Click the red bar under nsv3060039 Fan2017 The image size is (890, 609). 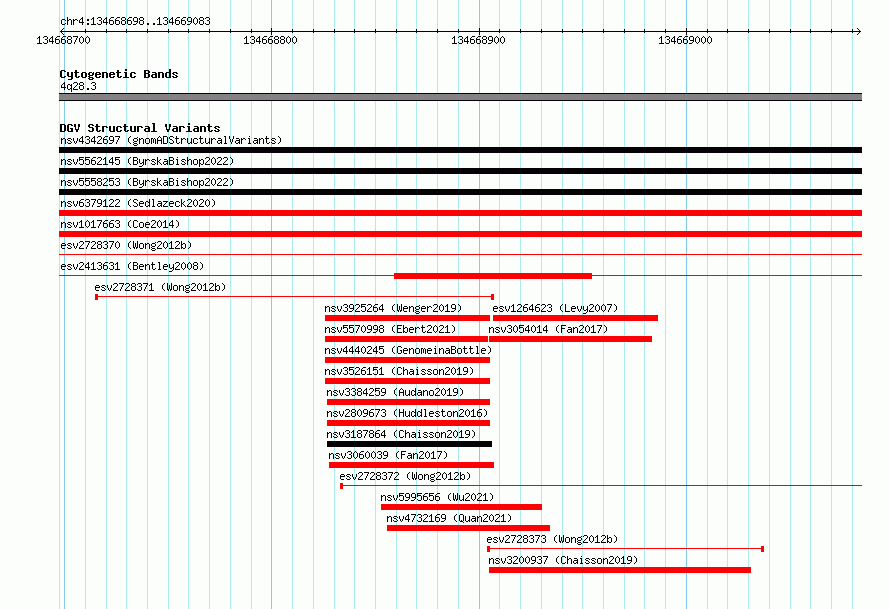(412, 465)
